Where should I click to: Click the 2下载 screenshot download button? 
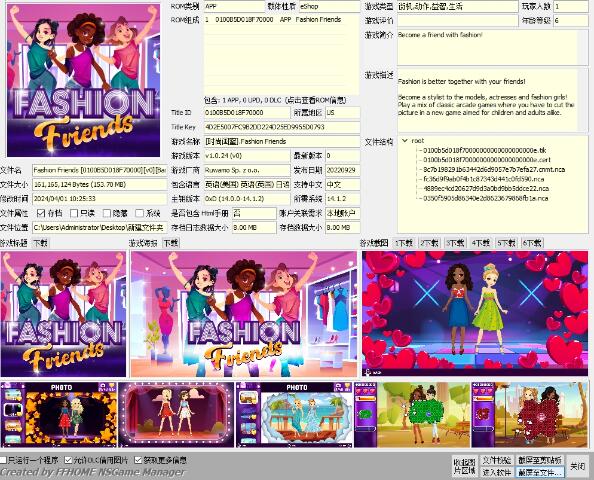click(429, 243)
